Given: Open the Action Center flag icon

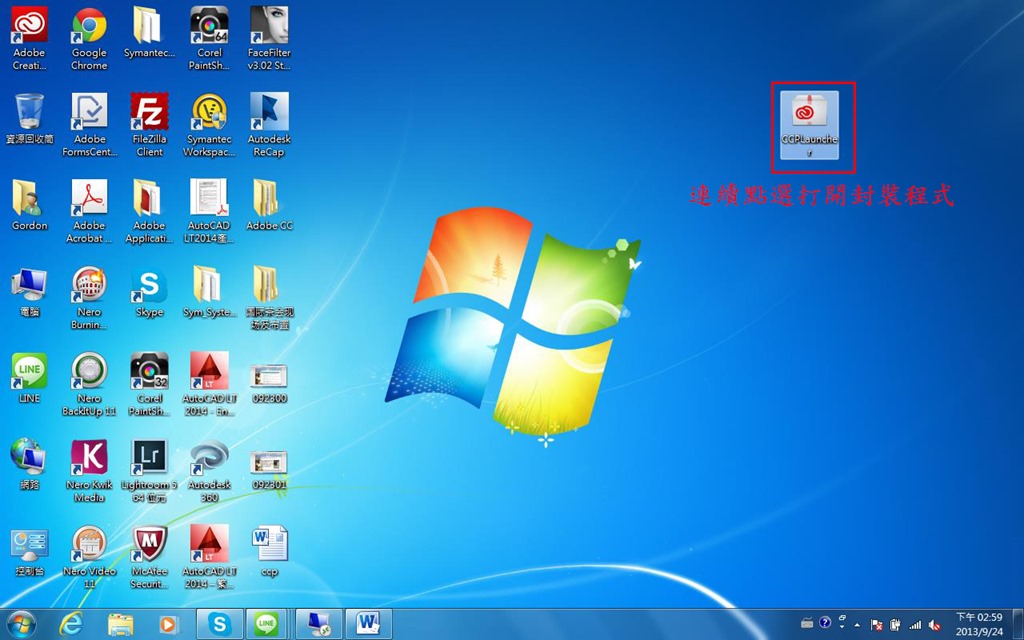Looking at the screenshot, I should coord(876,625).
